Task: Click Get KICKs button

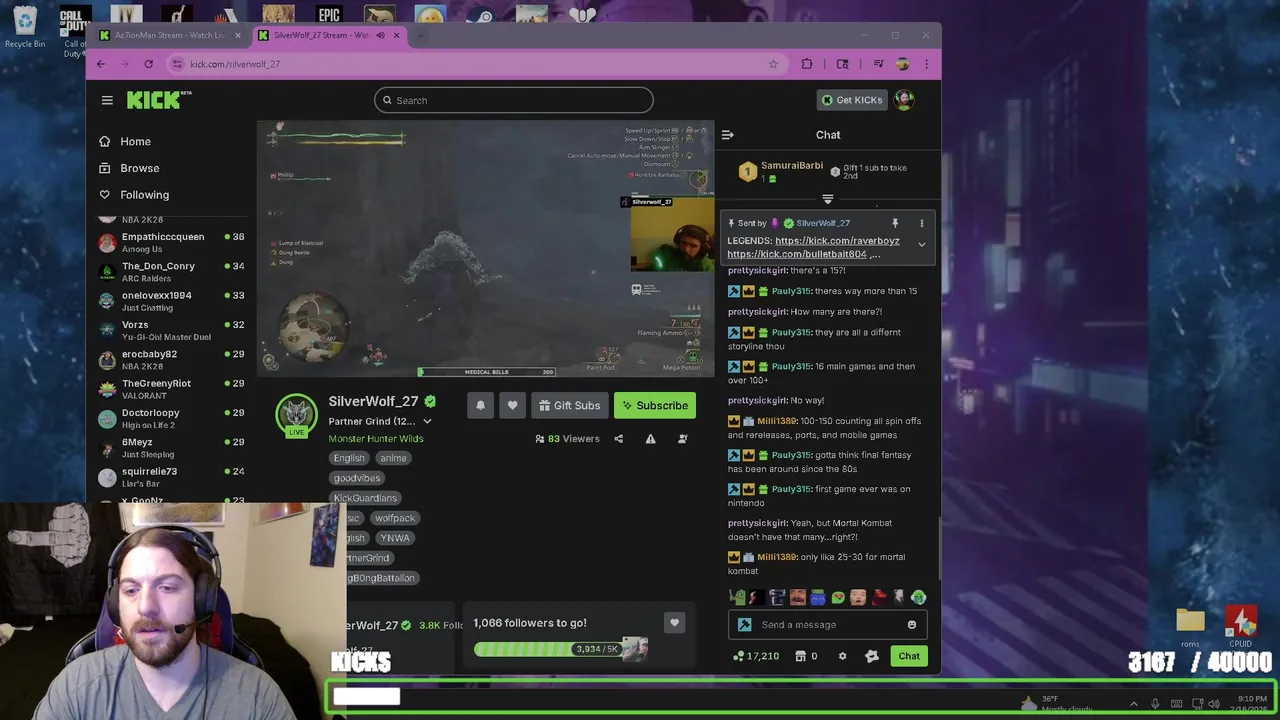Action: tap(852, 100)
